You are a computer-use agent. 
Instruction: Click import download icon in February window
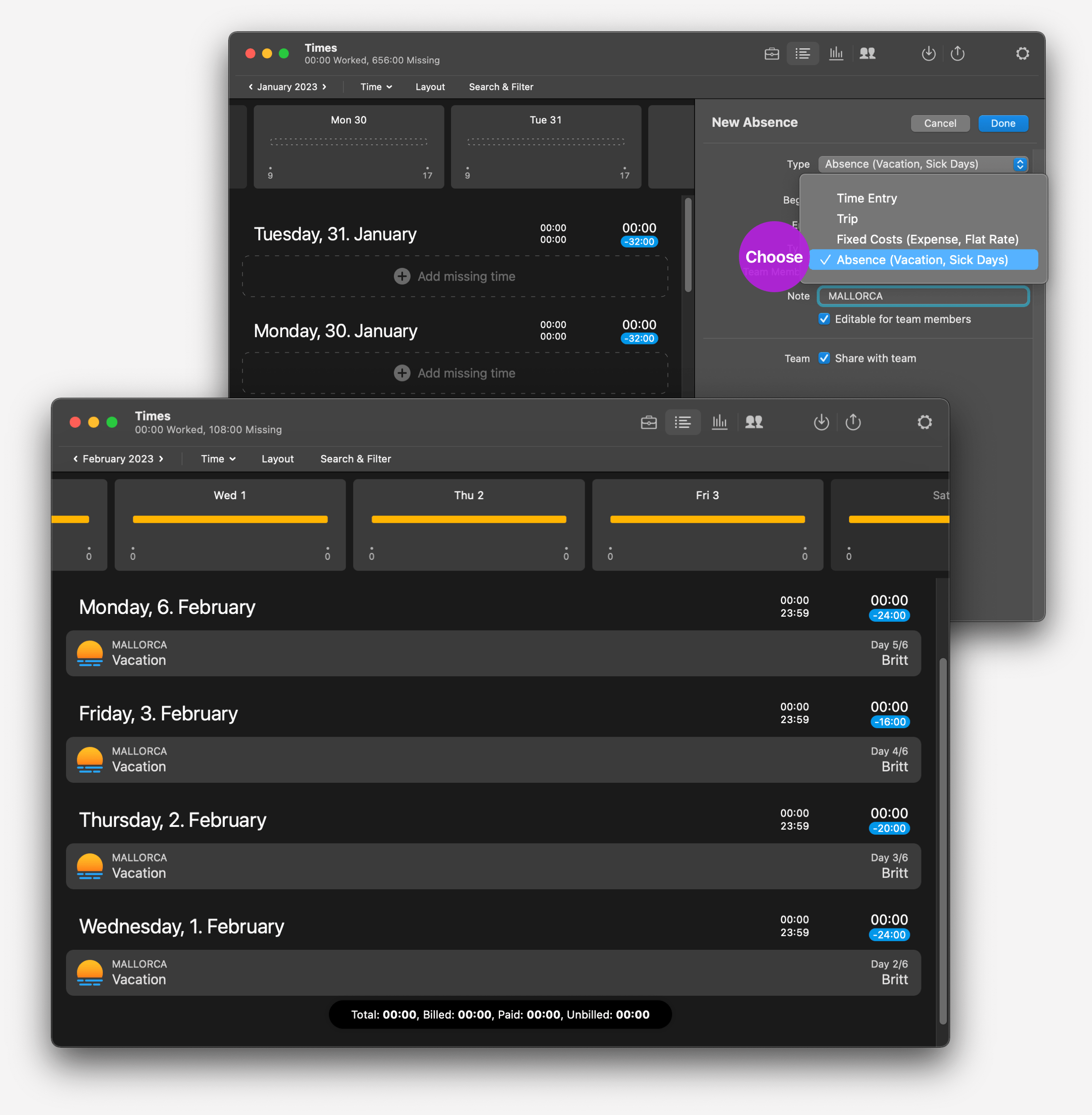(x=821, y=423)
